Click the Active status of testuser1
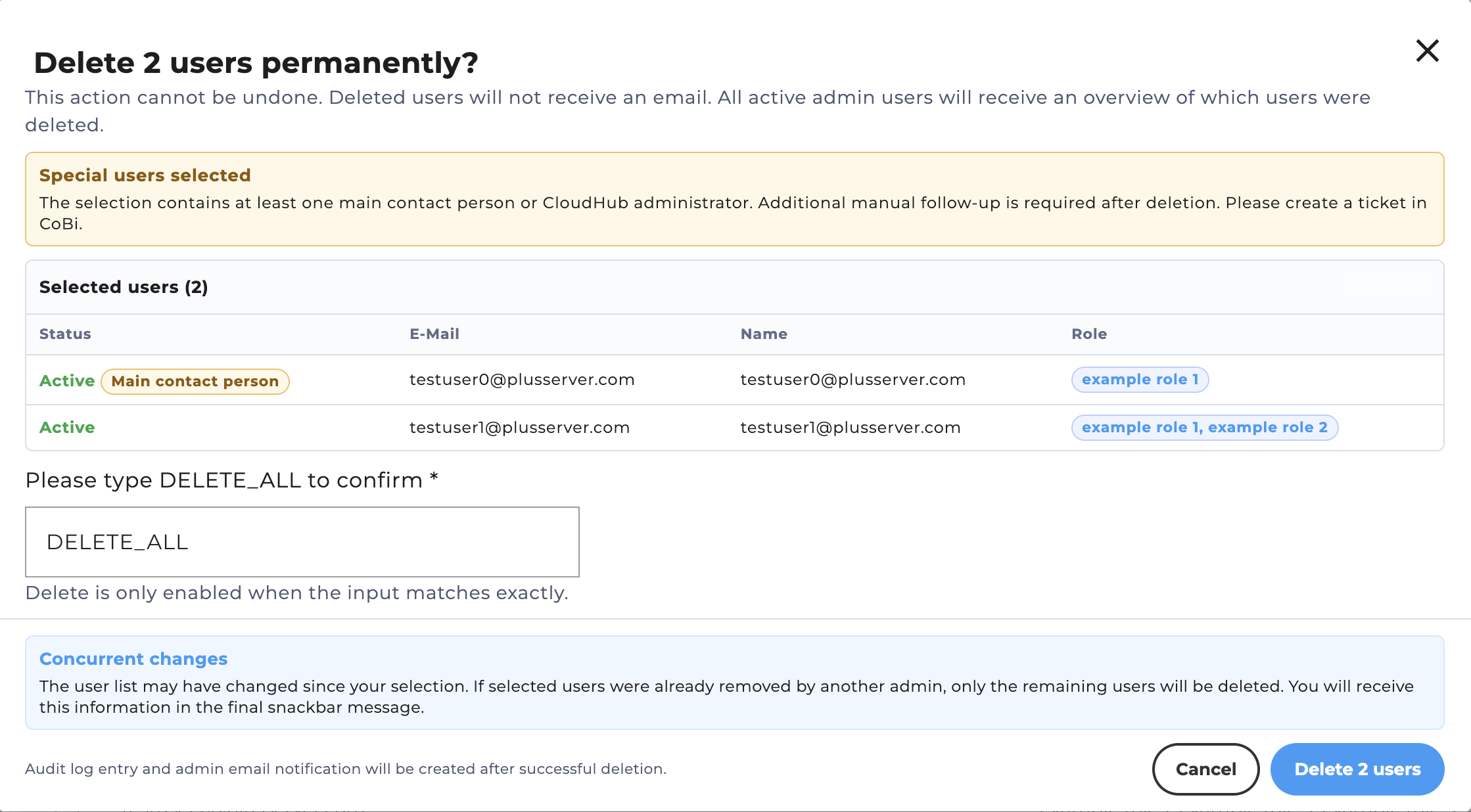Screen dimensions: 1471x812 [67, 428]
